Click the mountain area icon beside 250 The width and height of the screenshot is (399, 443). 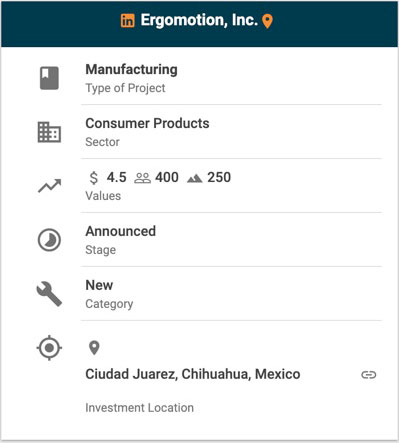[195, 179]
